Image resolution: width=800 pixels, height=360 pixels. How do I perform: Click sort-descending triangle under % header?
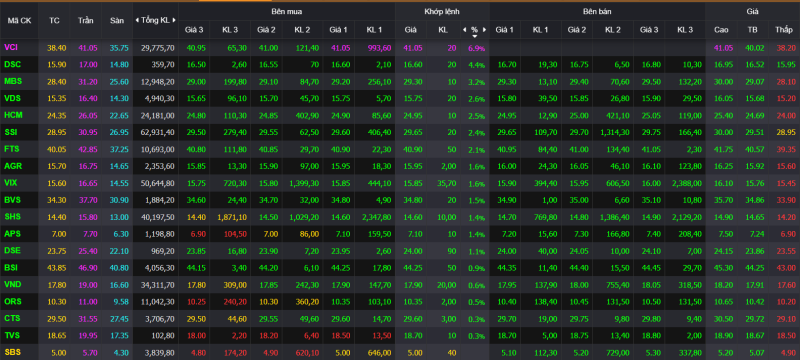[474, 36]
